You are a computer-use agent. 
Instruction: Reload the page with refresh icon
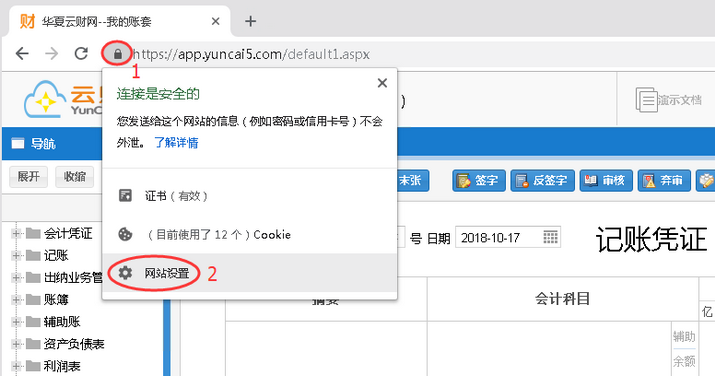pos(81,54)
